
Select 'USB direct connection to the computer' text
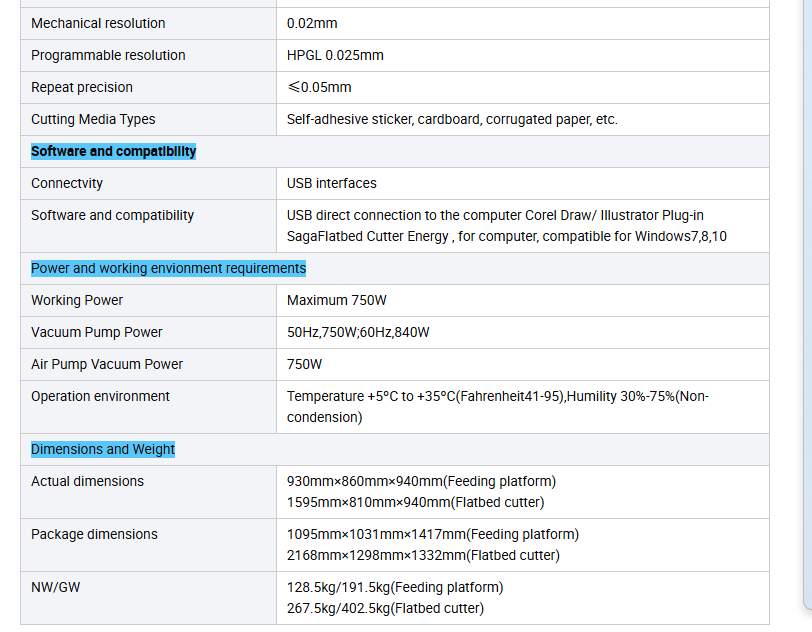(404, 215)
